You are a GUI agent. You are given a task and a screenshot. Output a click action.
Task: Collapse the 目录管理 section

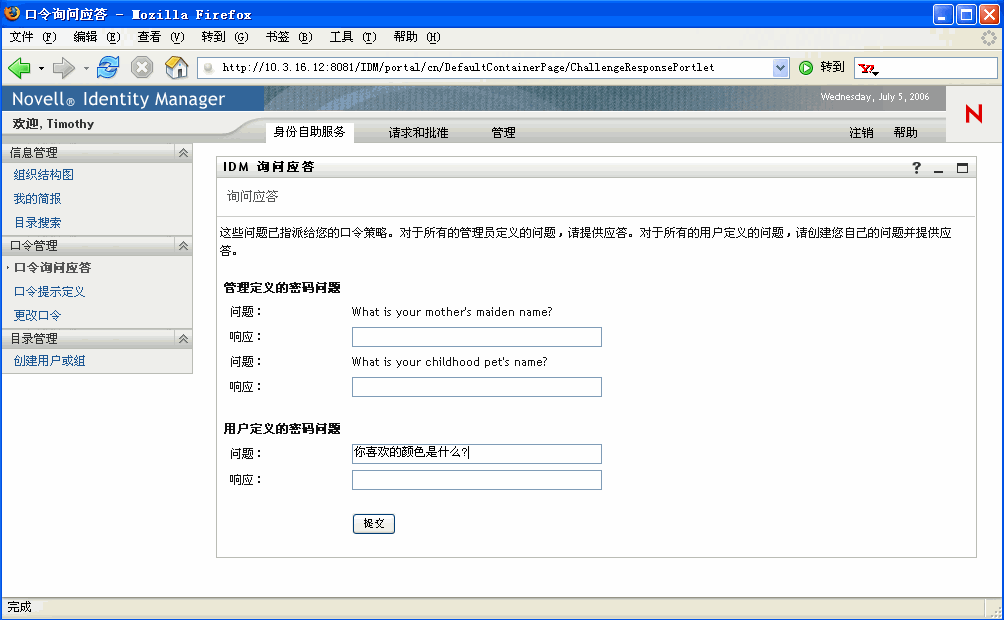point(183,338)
